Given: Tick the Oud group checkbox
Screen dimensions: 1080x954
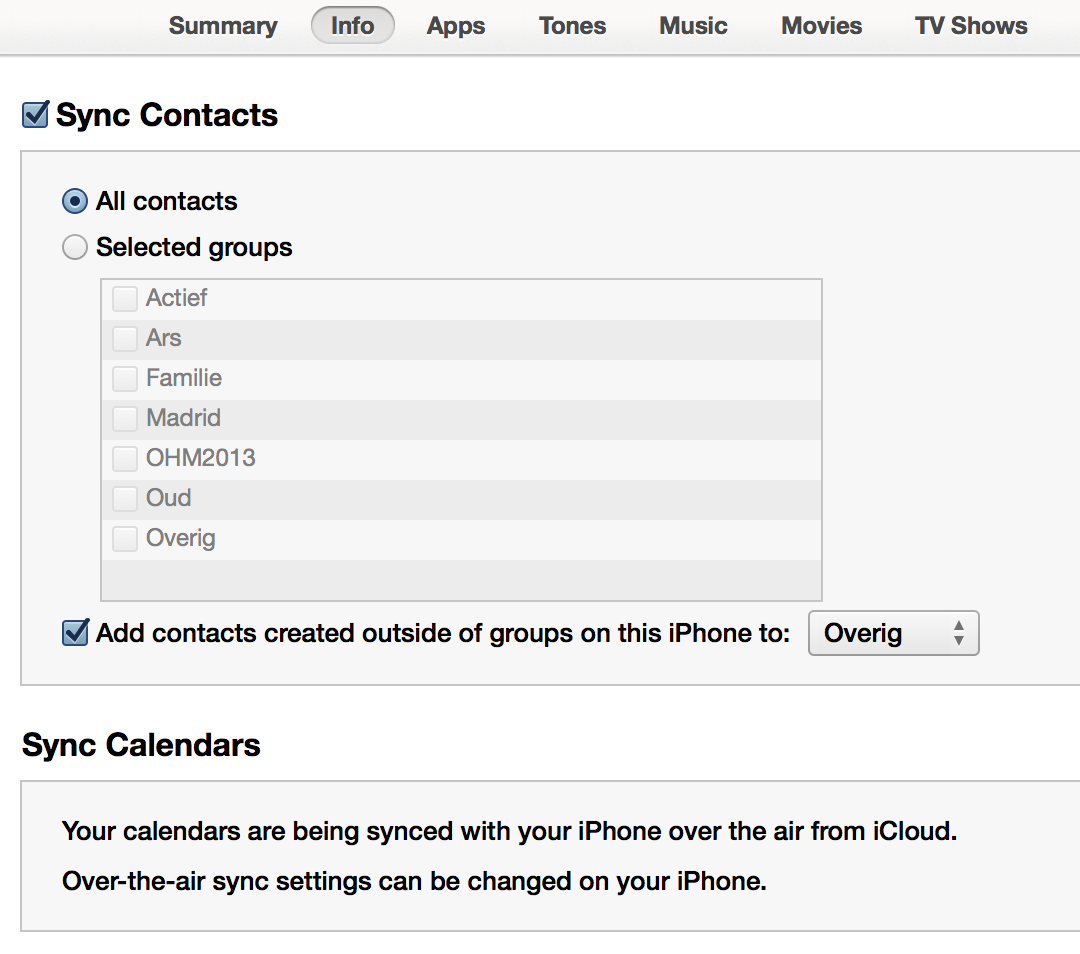Looking at the screenshot, I should [x=125, y=498].
